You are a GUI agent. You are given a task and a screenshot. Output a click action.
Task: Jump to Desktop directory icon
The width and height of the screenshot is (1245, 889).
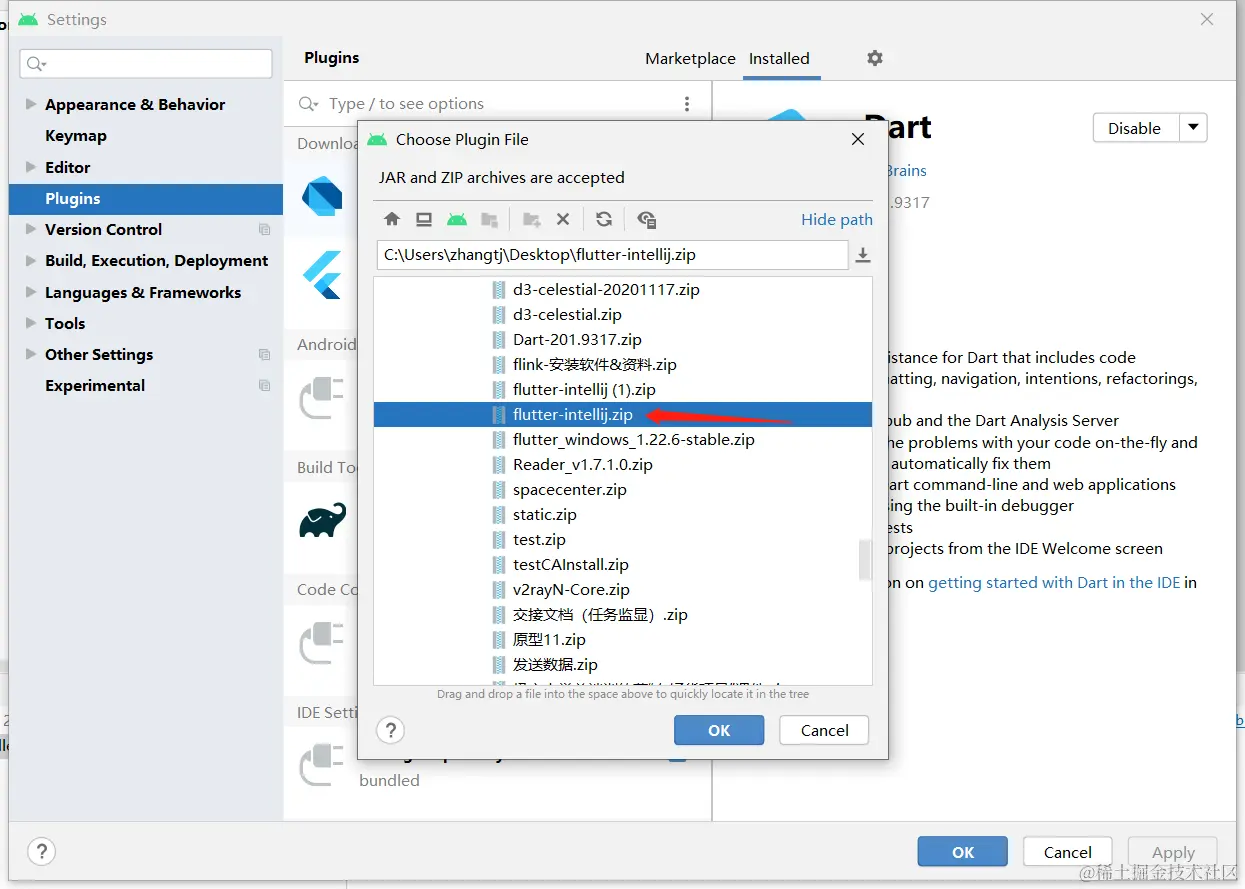[424, 219]
